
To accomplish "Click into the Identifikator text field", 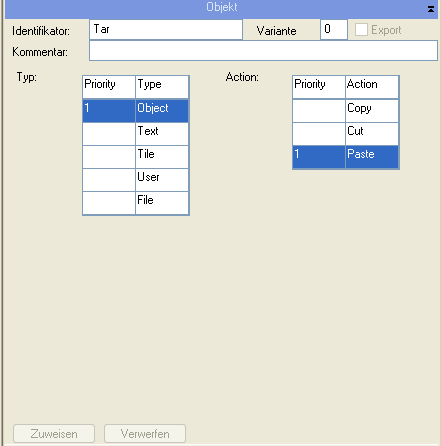I will point(166,30).
